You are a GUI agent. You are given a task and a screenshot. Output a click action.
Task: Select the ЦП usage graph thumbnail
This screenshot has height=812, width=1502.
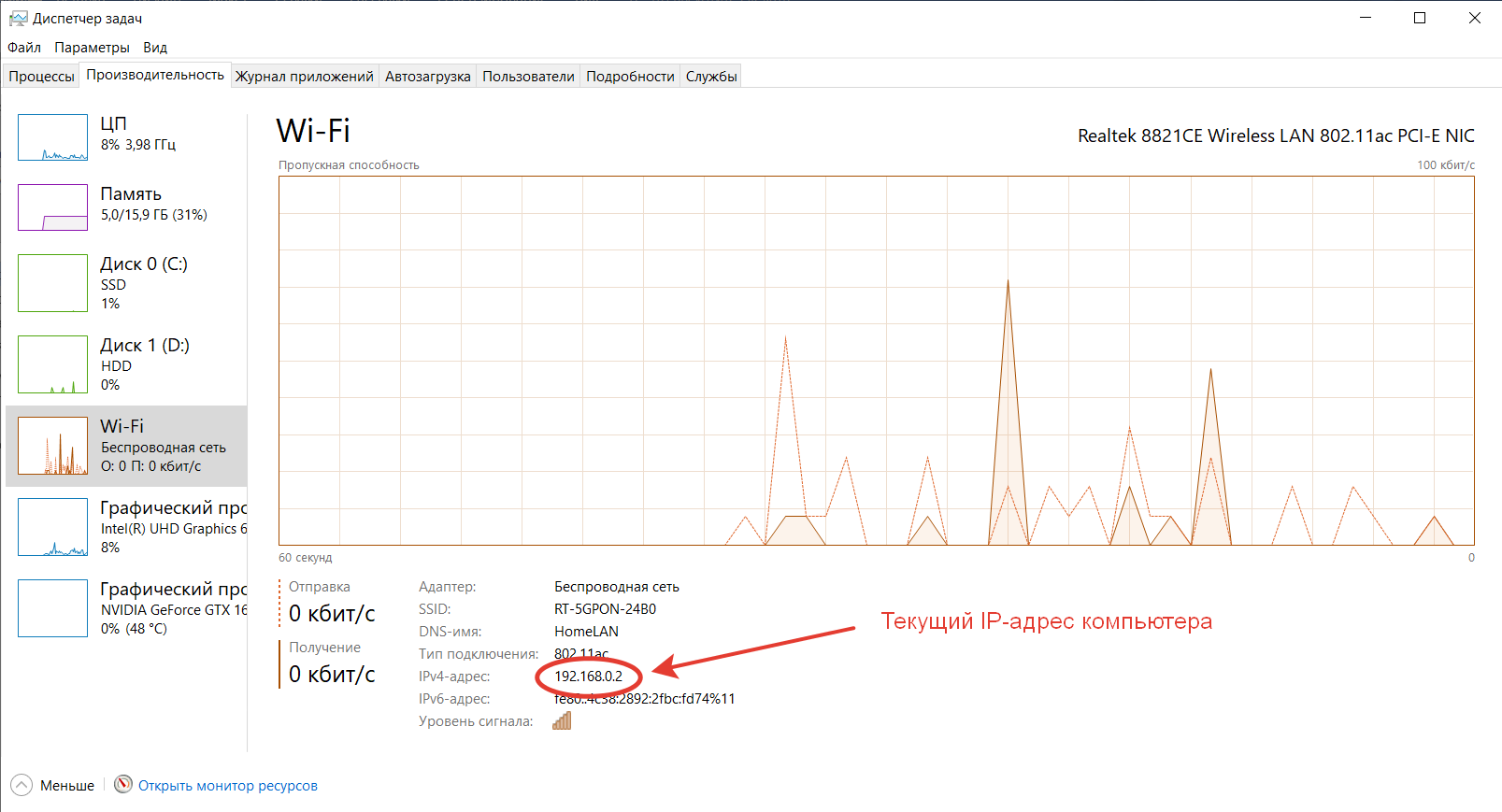(x=52, y=137)
